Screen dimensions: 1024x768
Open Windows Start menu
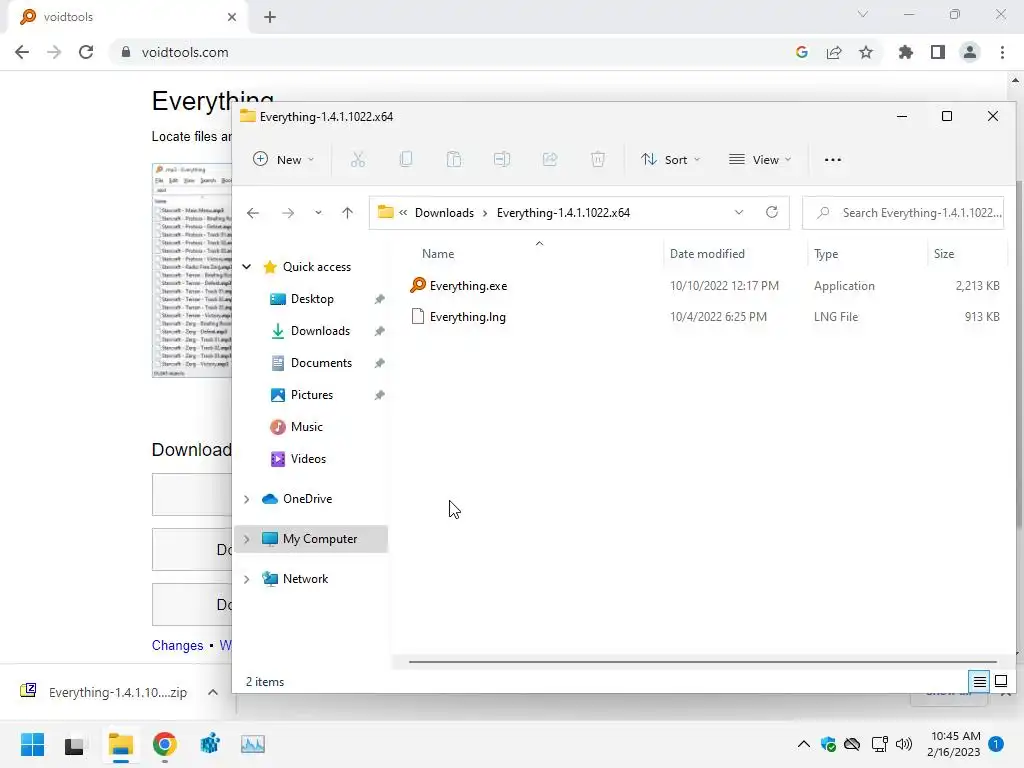pos(32,744)
